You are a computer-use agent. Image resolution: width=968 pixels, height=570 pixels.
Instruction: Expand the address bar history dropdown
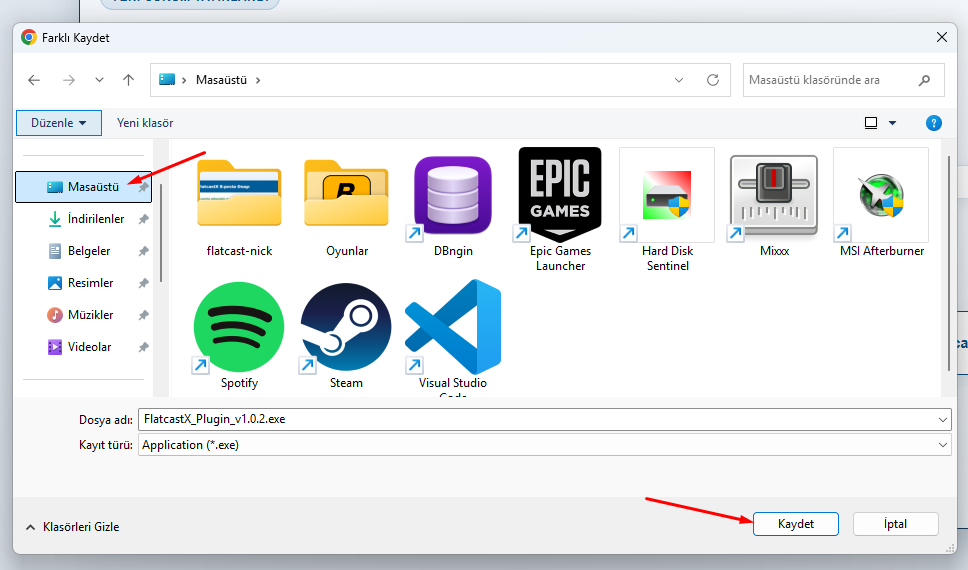click(678, 80)
